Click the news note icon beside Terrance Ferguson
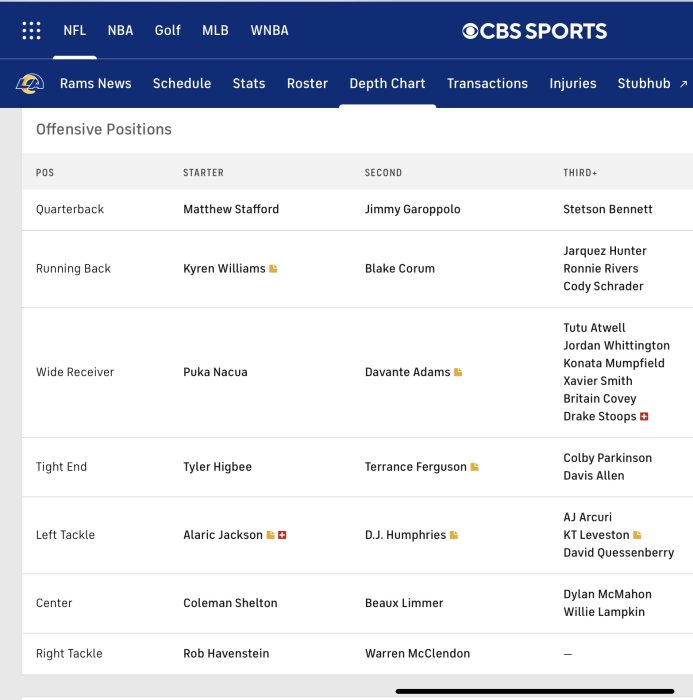693x700 pixels. 475,467
